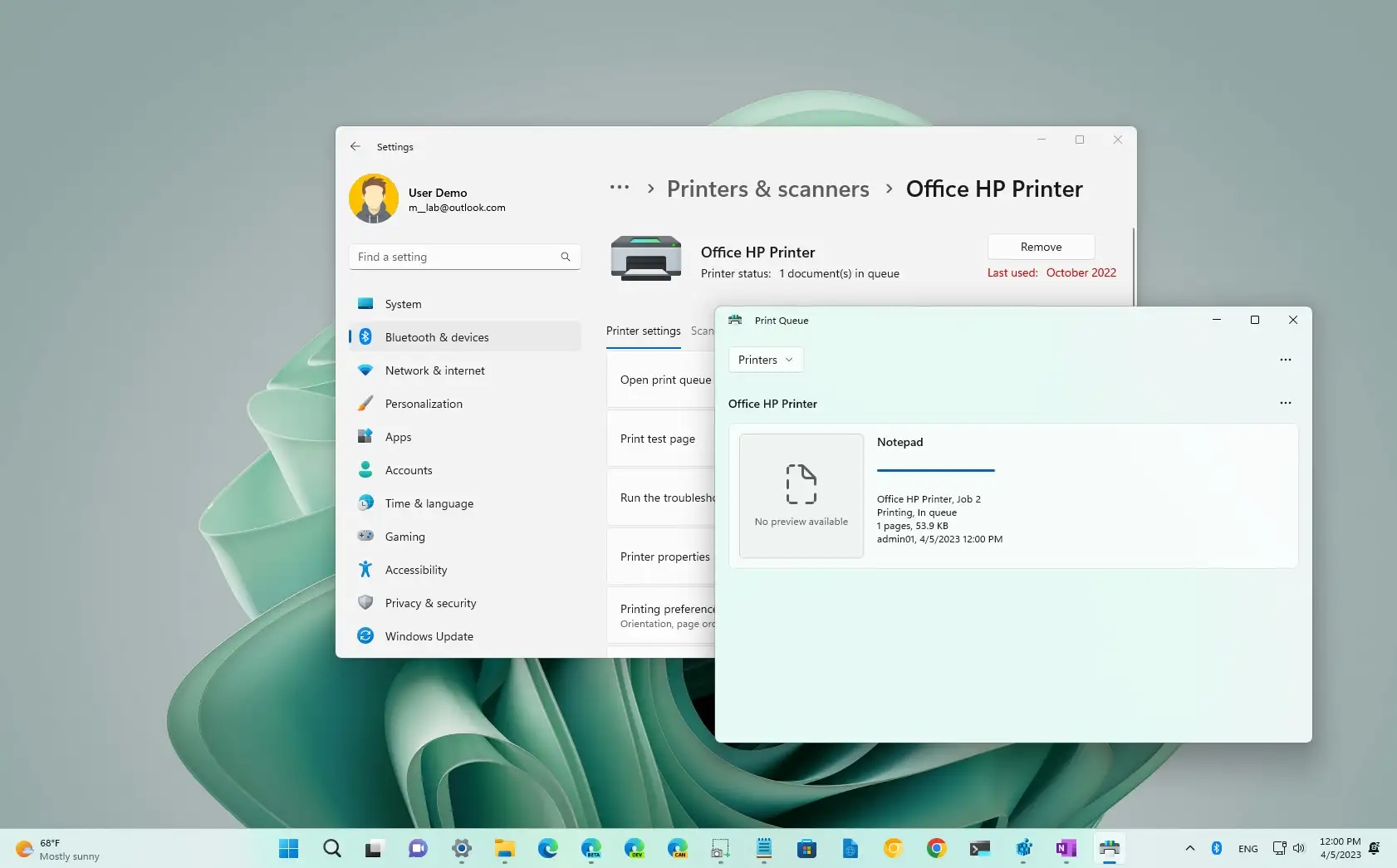Screen dimensions: 1397x868
Task: Open the Printers dropdown in Print Queue
Action: pos(765,359)
